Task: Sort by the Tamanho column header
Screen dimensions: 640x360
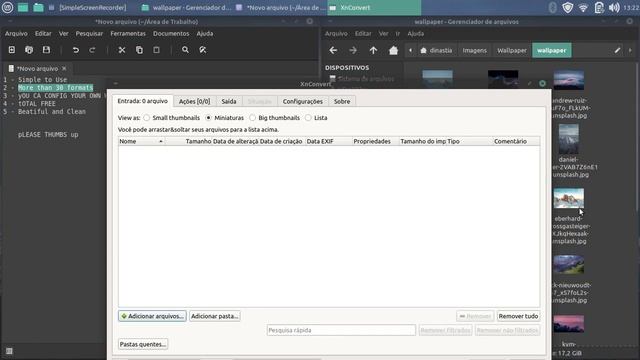Action: coord(189,141)
